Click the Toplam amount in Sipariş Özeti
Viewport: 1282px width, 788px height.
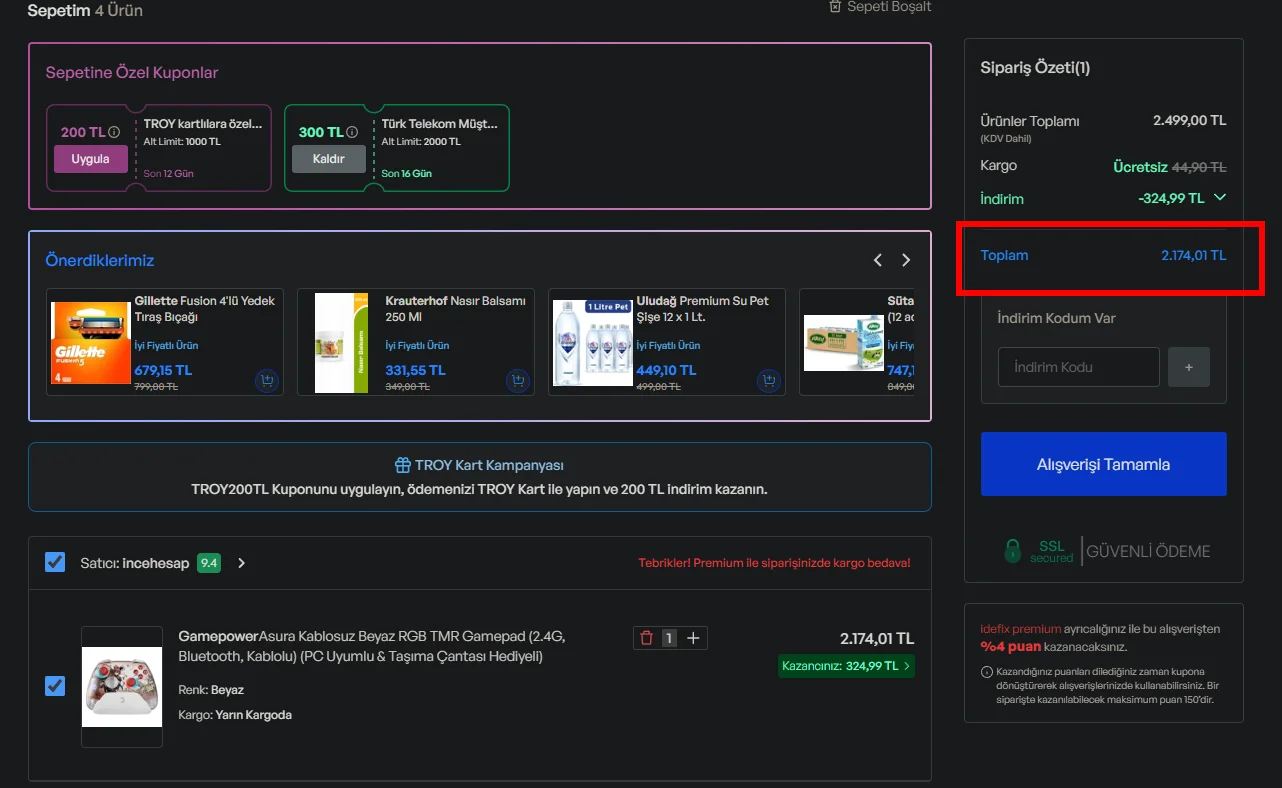(1194, 255)
